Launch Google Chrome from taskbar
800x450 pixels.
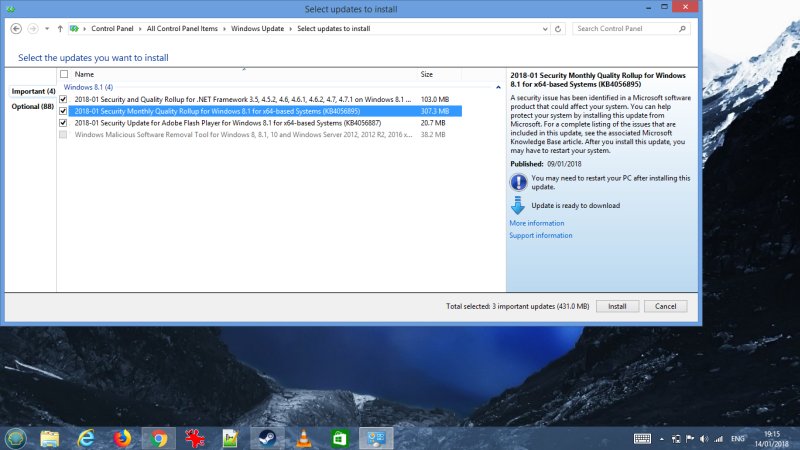click(x=158, y=438)
